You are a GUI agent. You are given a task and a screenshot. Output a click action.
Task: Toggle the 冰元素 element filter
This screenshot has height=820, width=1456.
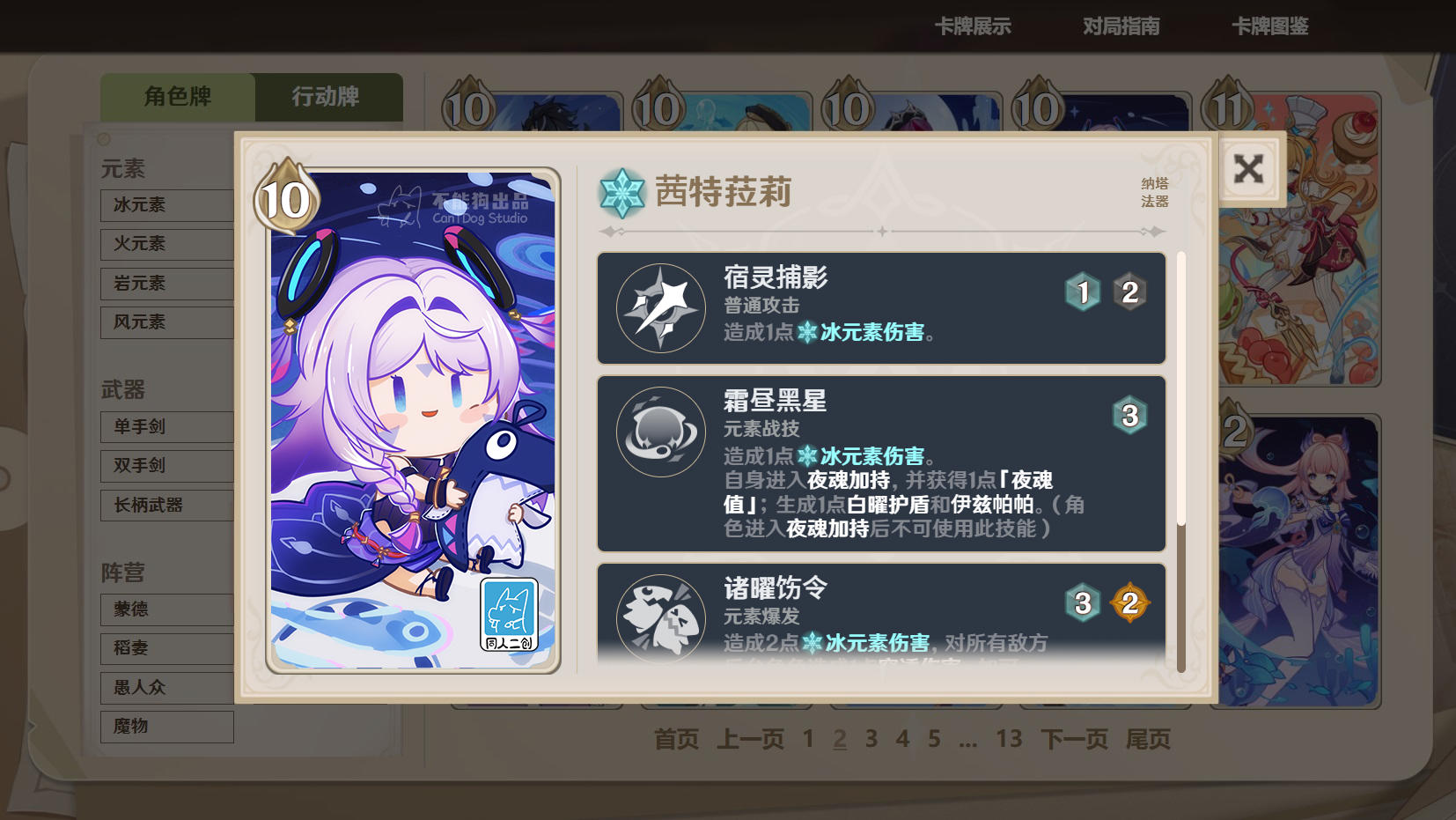click(x=167, y=205)
